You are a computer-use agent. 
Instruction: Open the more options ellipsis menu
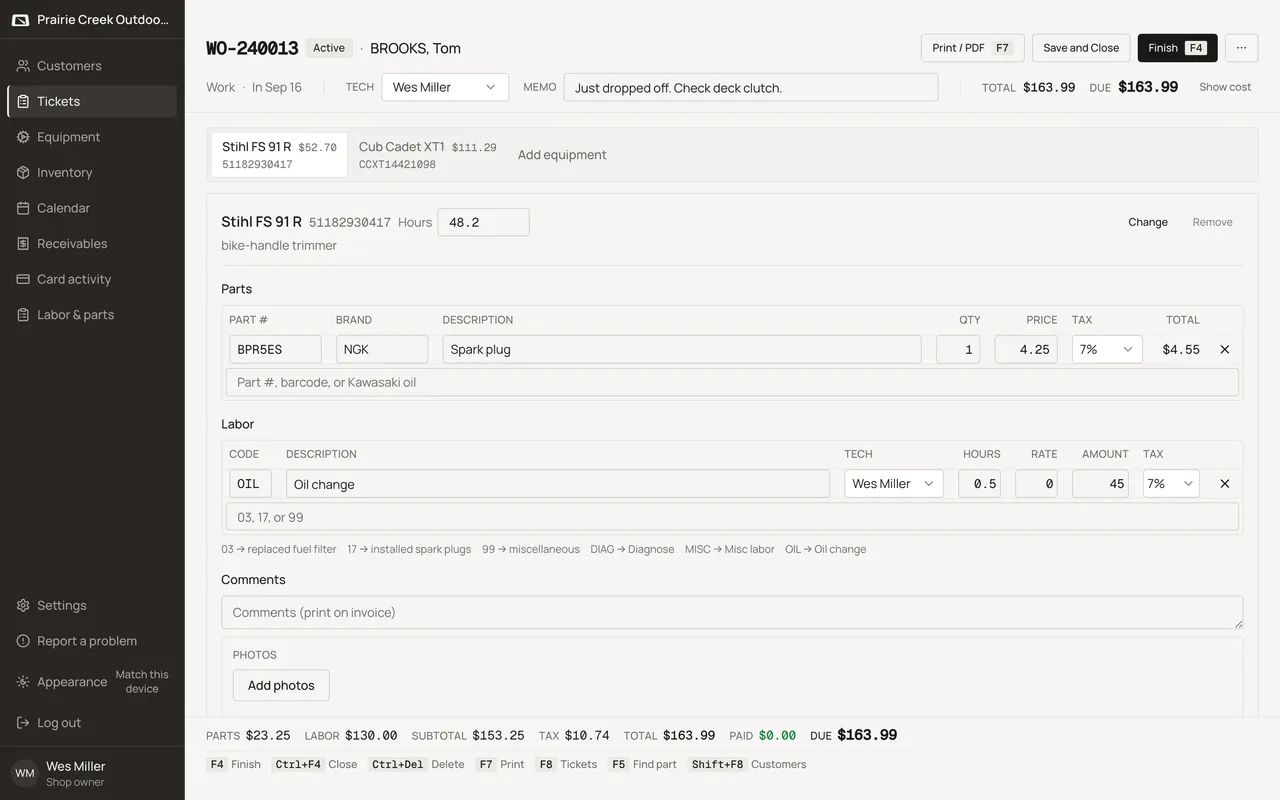pyautogui.click(x=1241, y=48)
